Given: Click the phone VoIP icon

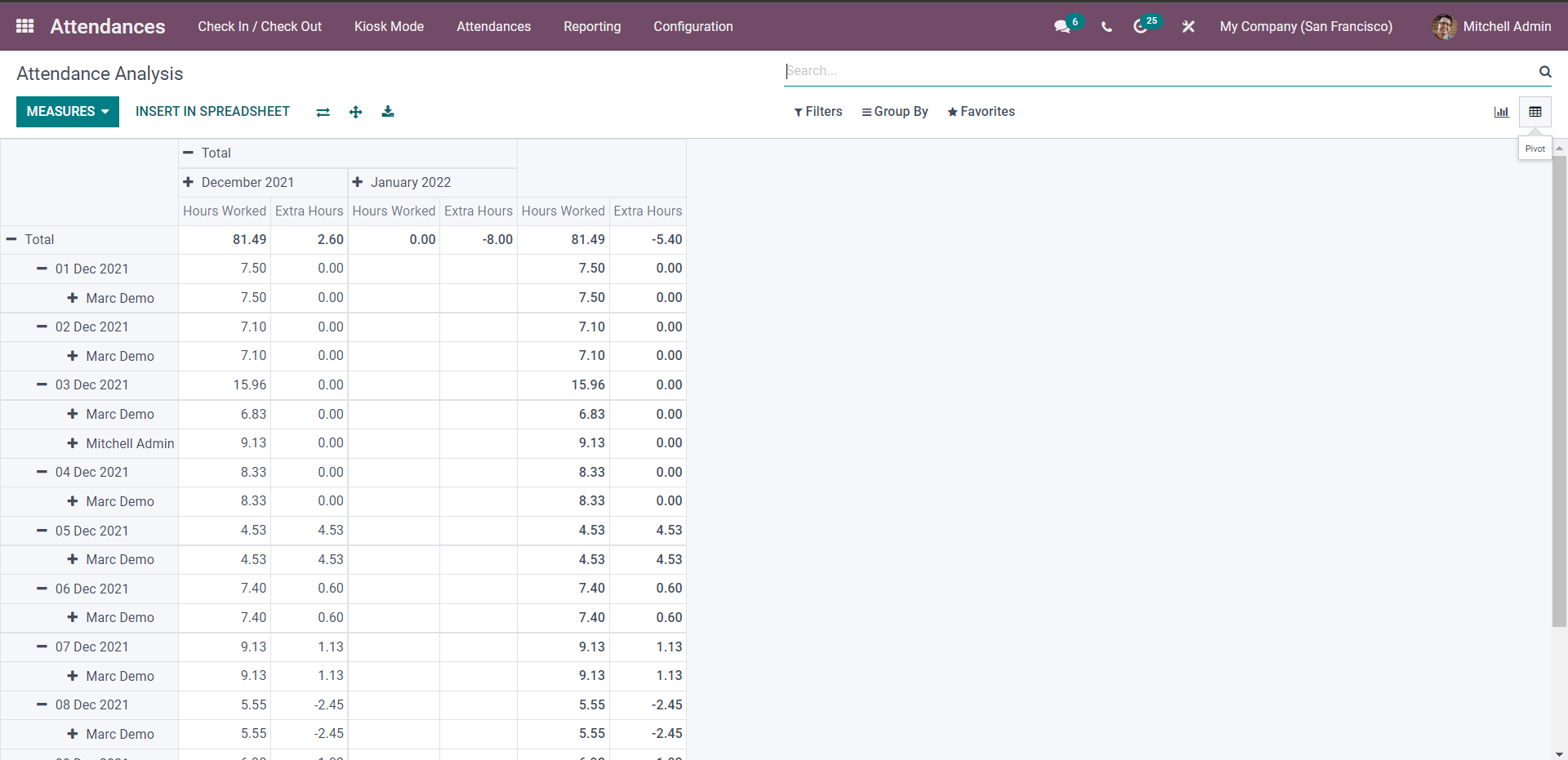Looking at the screenshot, I should click(1107, 26).
